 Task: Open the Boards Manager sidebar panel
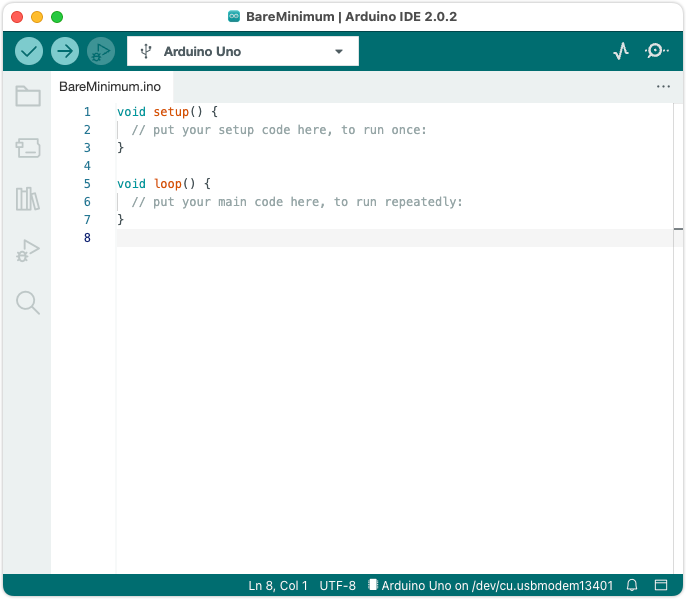tap(28, 148)
